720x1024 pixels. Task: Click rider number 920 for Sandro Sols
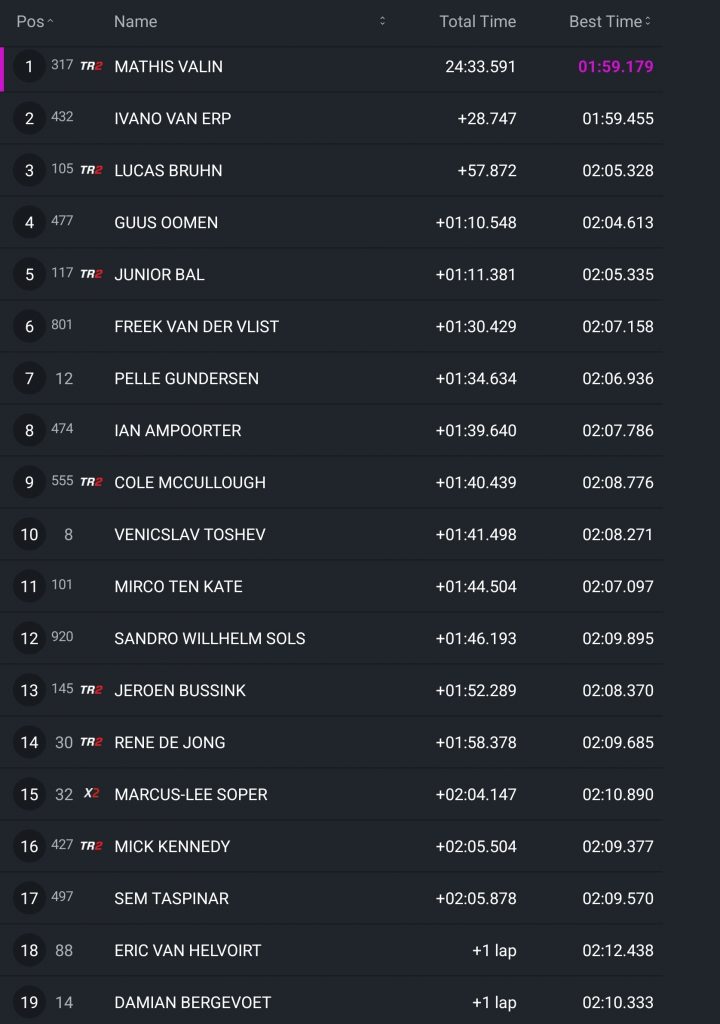click(62, 637)
